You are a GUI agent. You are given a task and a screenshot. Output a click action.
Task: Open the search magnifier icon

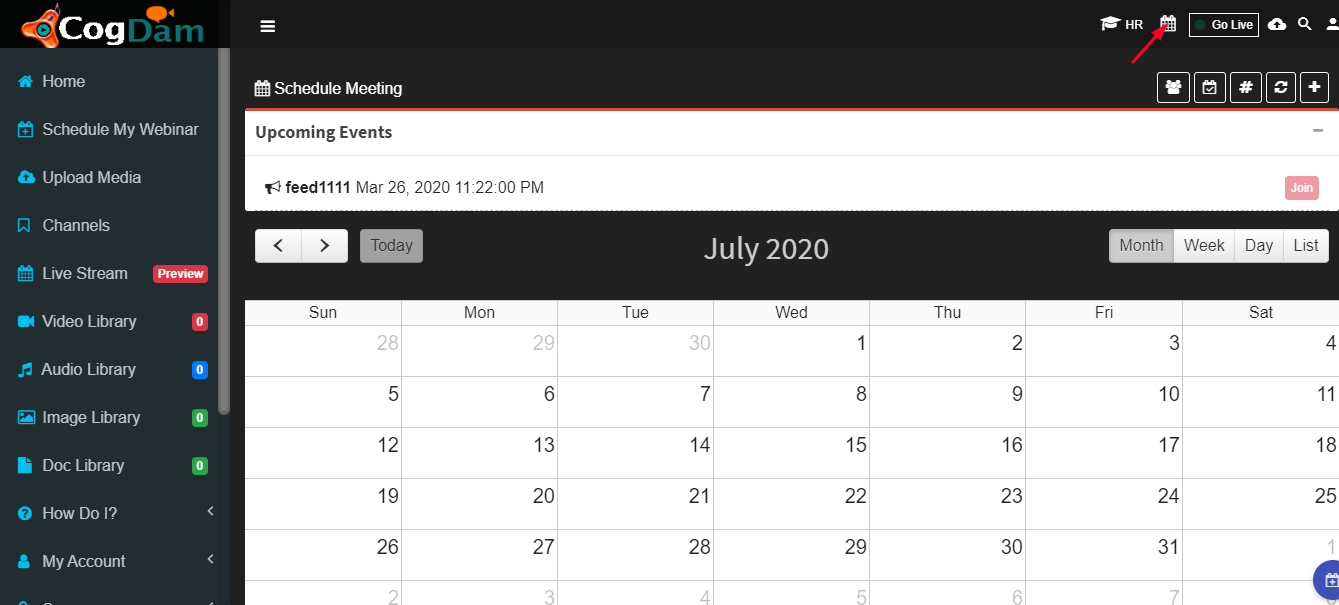[x=1304, y=24]
